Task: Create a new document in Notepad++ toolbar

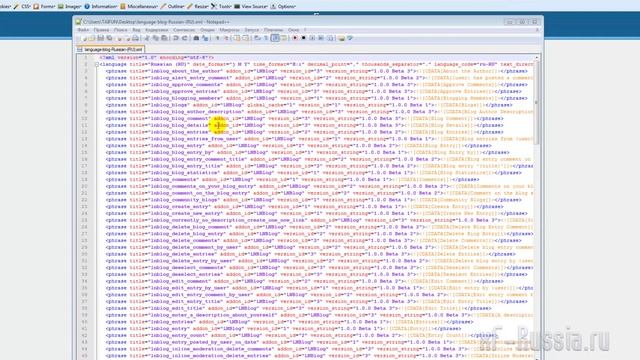Action: [x=85, y=38]
